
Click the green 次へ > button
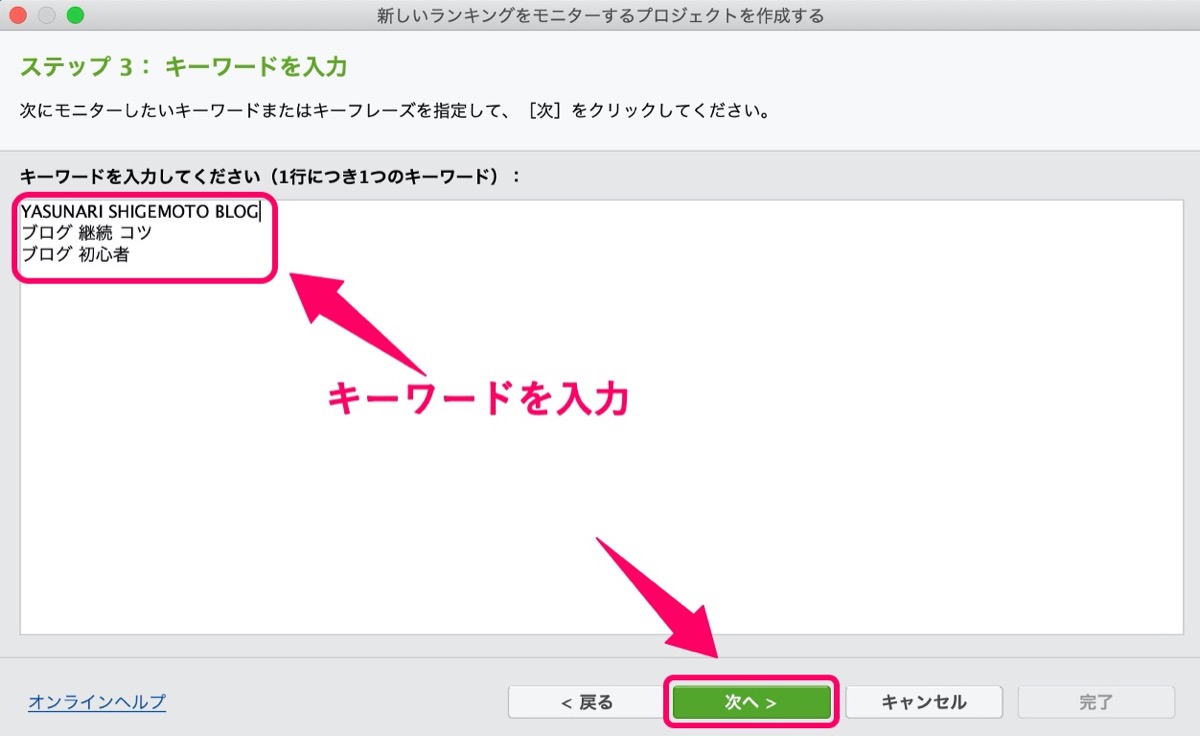(751, 702)
